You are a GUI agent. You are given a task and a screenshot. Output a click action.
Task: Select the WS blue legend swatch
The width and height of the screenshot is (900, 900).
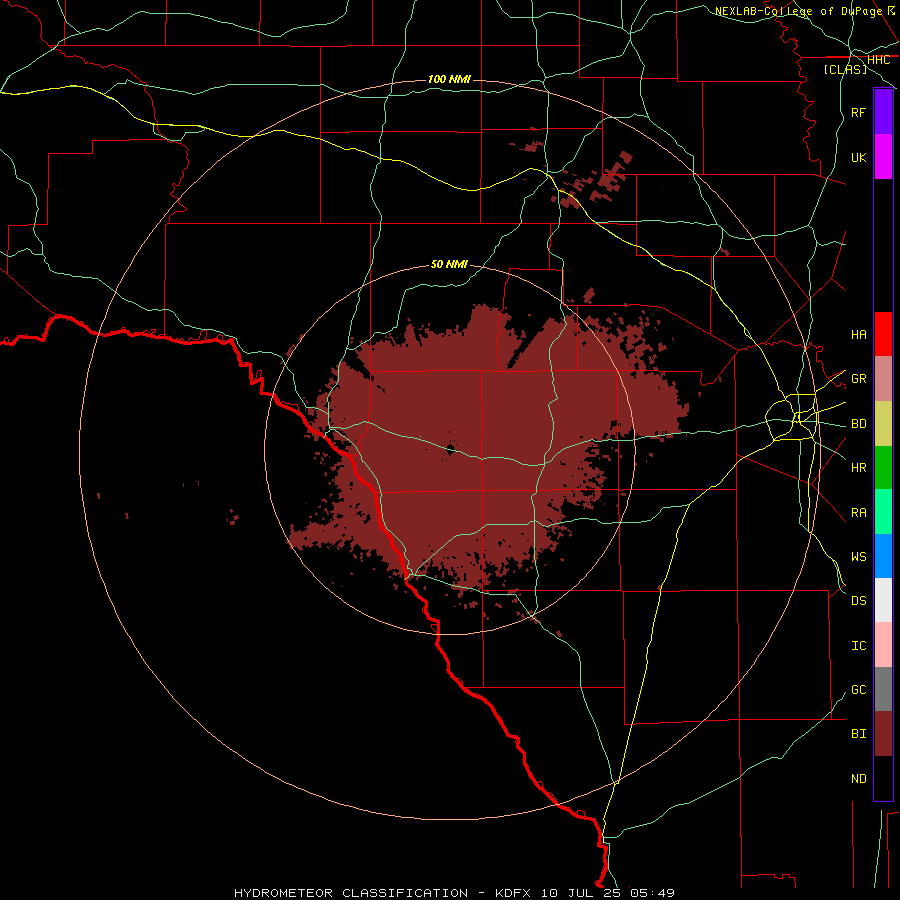click(x=883, y=556)
